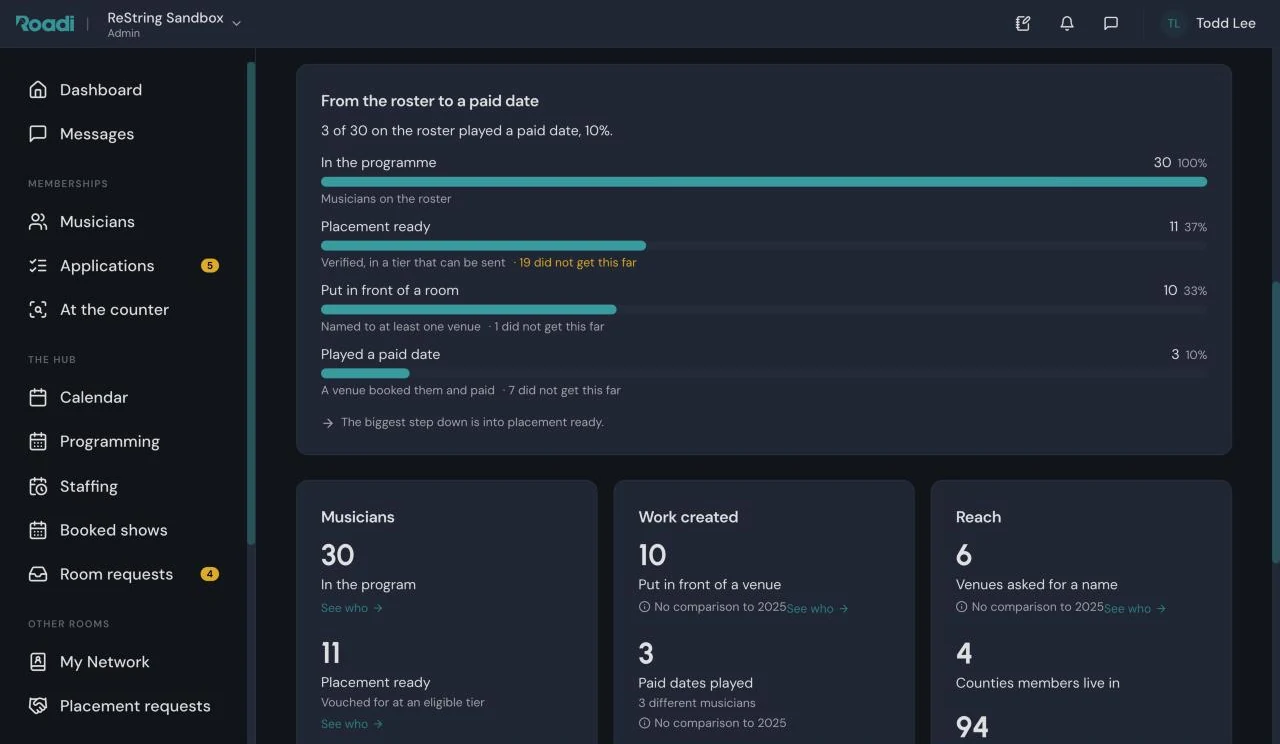This screenshot has height=744, width=1280.
Task: Open the notifications bell
Action: 1067,23
